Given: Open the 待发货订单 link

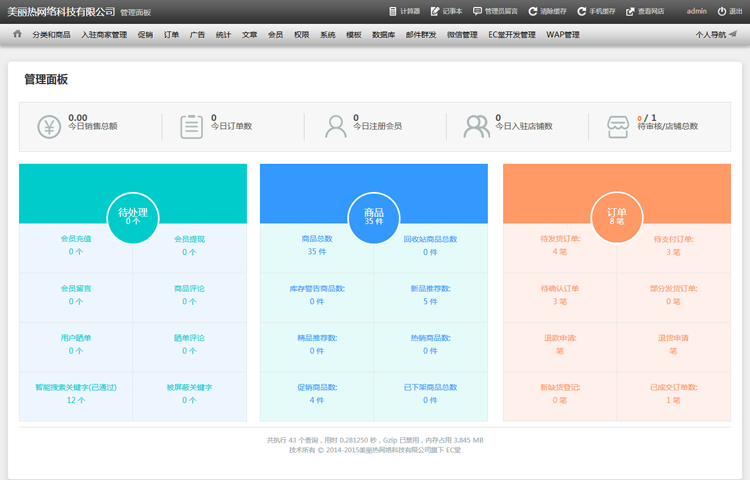Looking at the screenshot, I should click(560, 239).
